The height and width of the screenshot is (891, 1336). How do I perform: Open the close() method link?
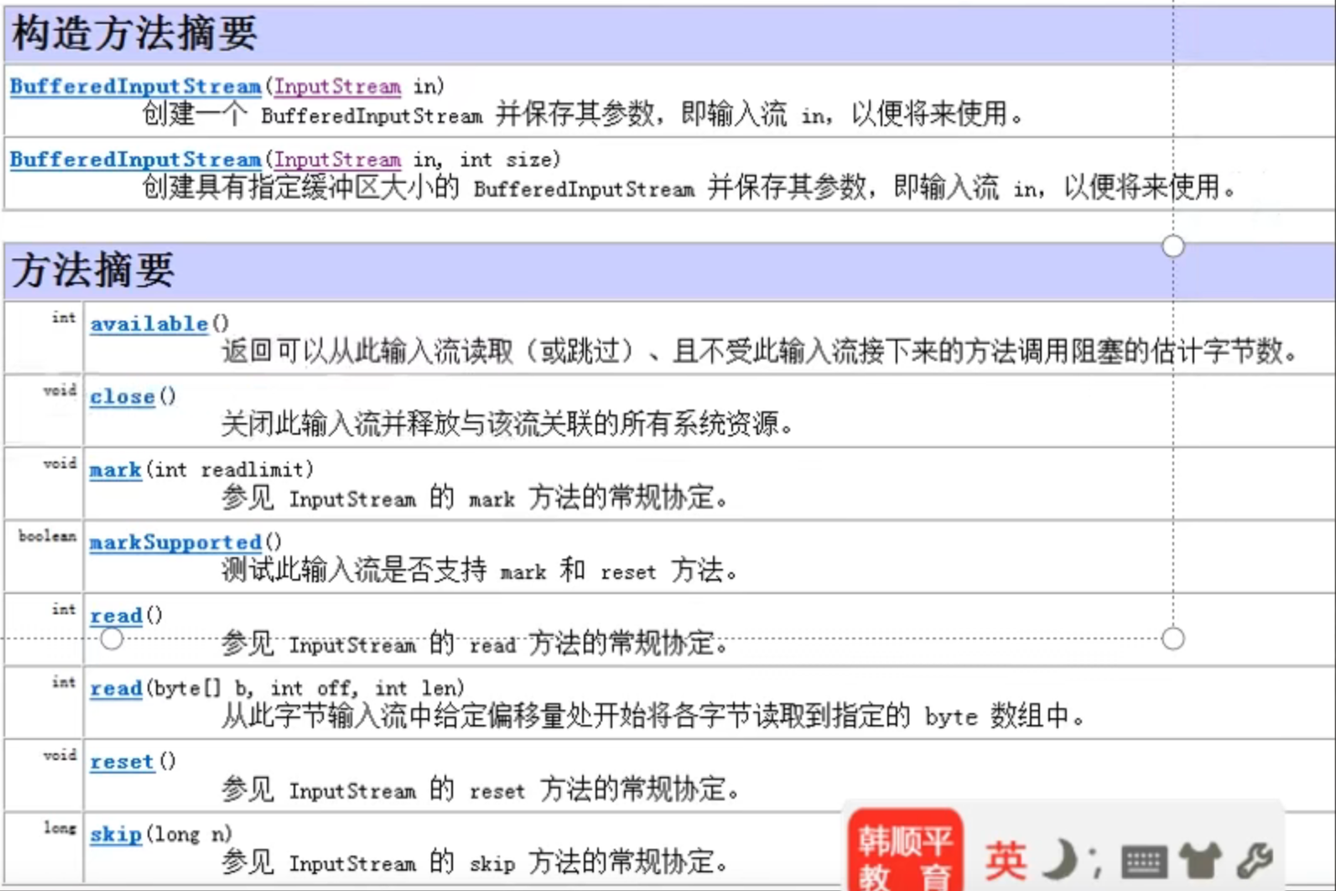click(x=122, y=397)
